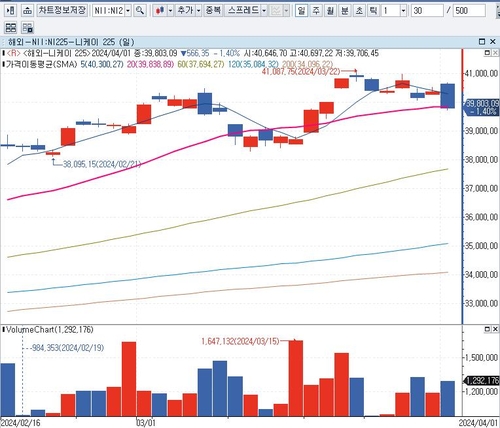Click the 03/01 date axis label
The image size is (500, 428).
pos(146,423)
